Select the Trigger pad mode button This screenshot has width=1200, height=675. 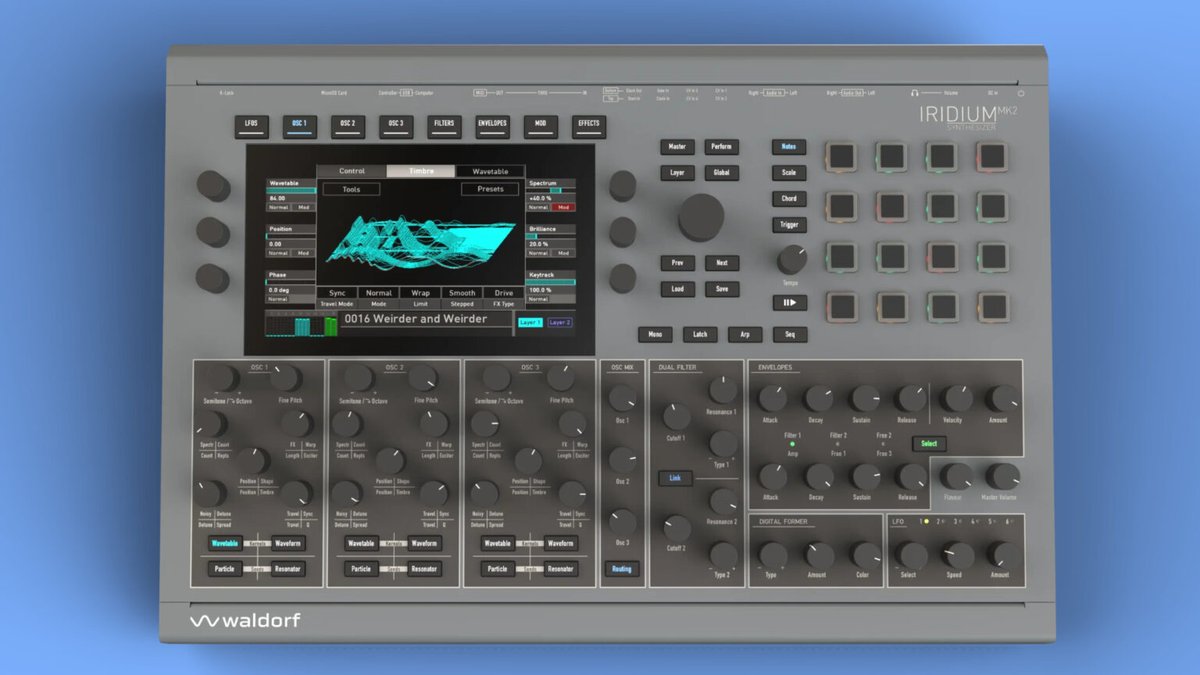coord(789,225)
